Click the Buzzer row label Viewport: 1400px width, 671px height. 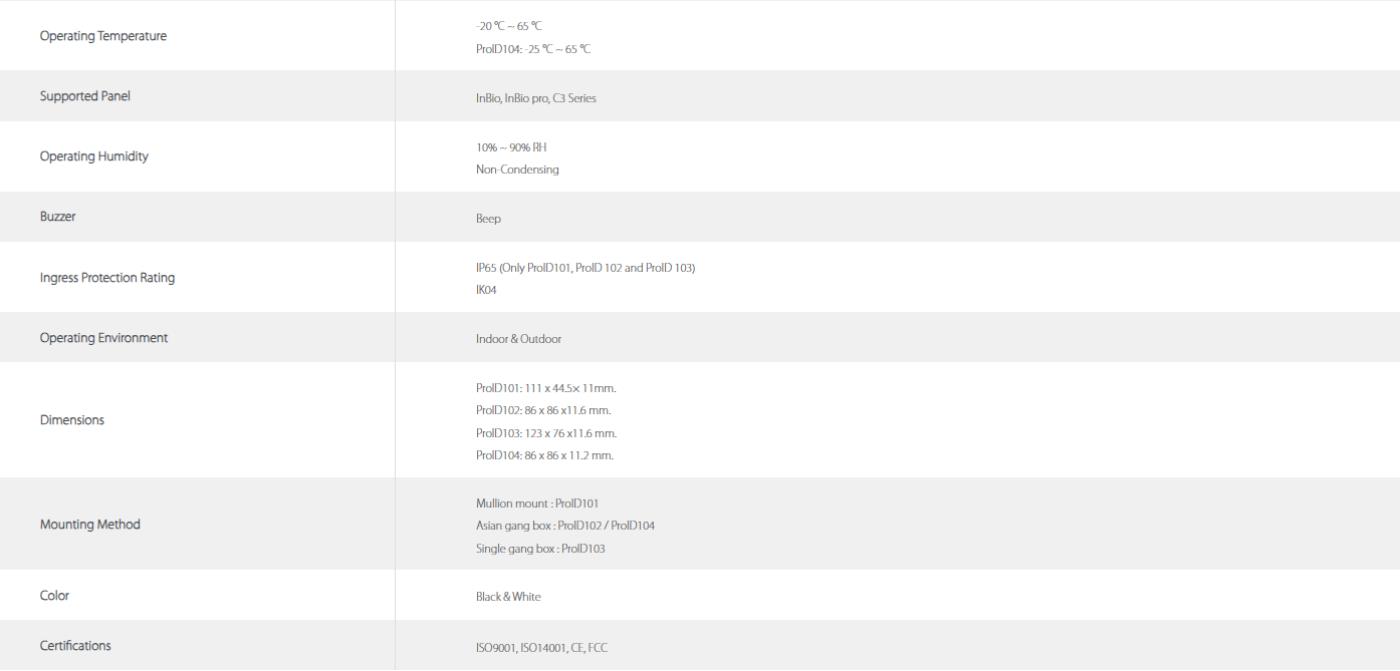tap(57, 216)
